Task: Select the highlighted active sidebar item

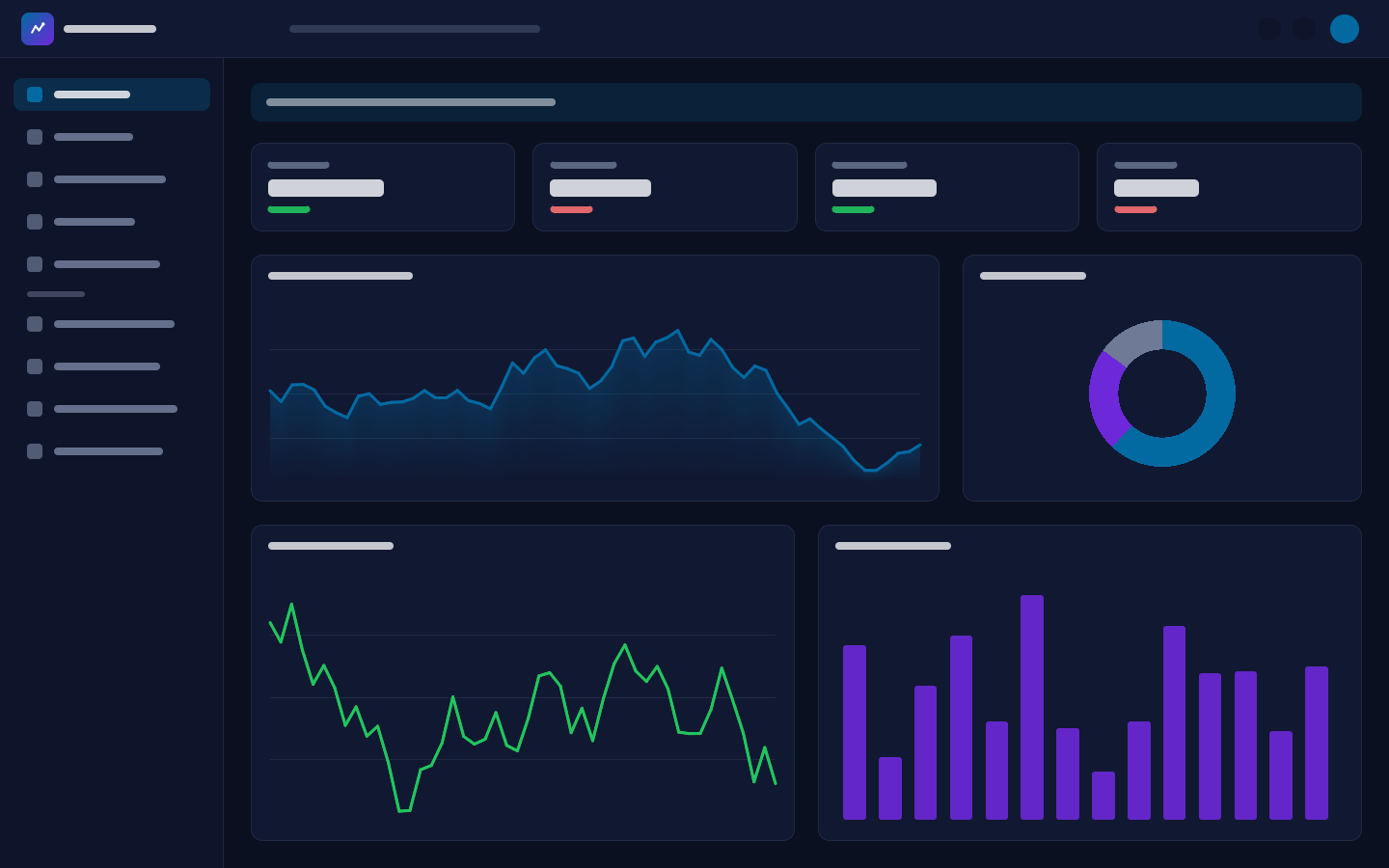Action: [112, 95]
